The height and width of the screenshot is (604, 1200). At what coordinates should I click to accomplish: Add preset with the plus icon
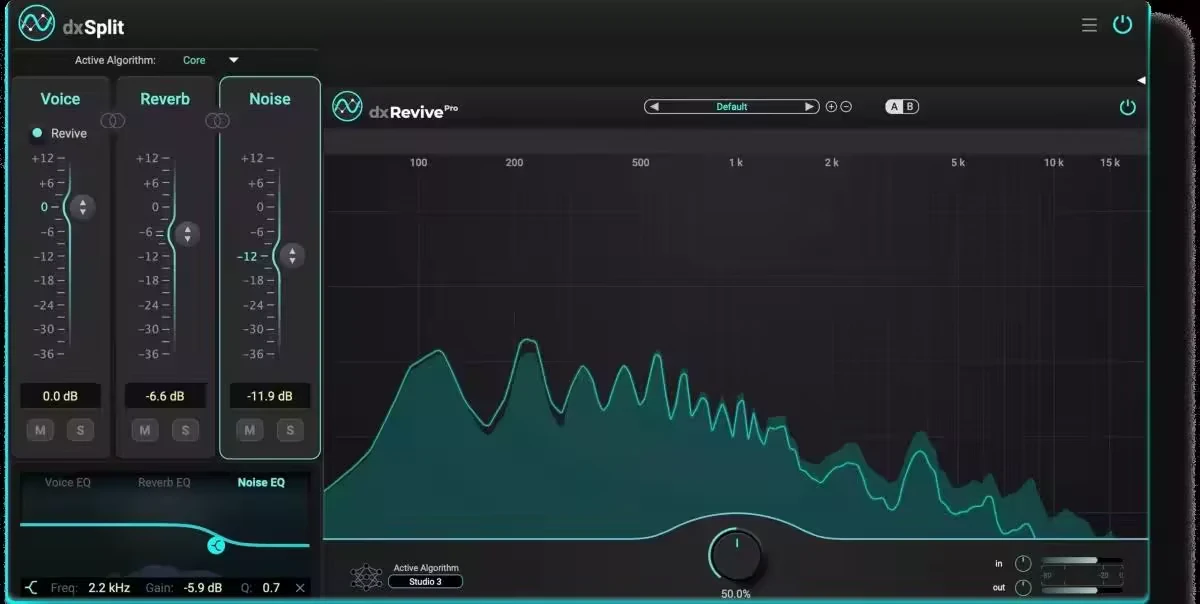831,106
